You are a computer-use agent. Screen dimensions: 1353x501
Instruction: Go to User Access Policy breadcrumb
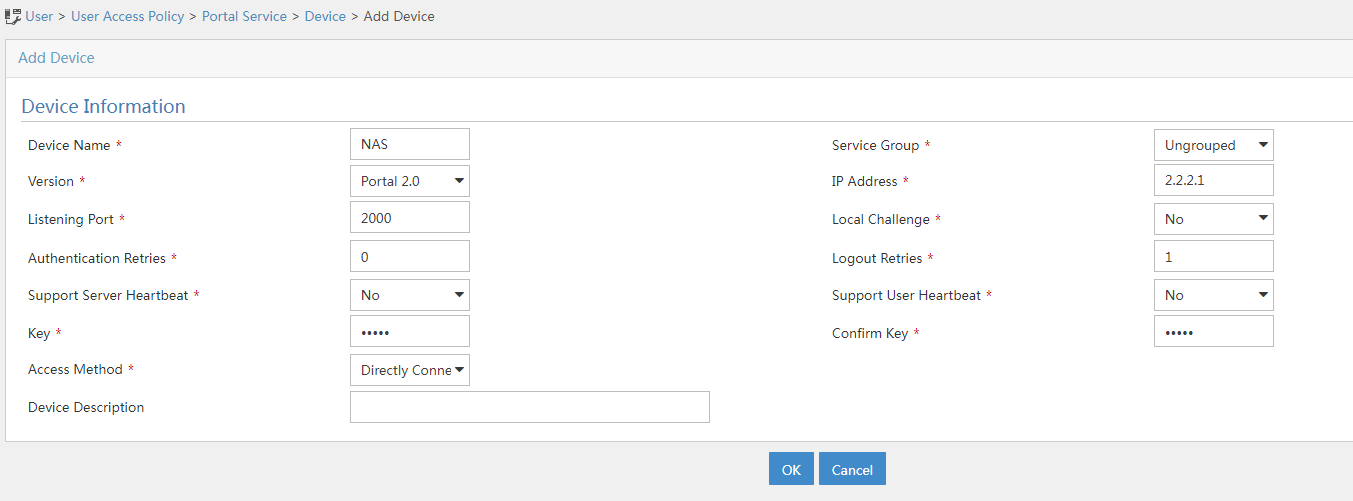click(x=128, y=16)
